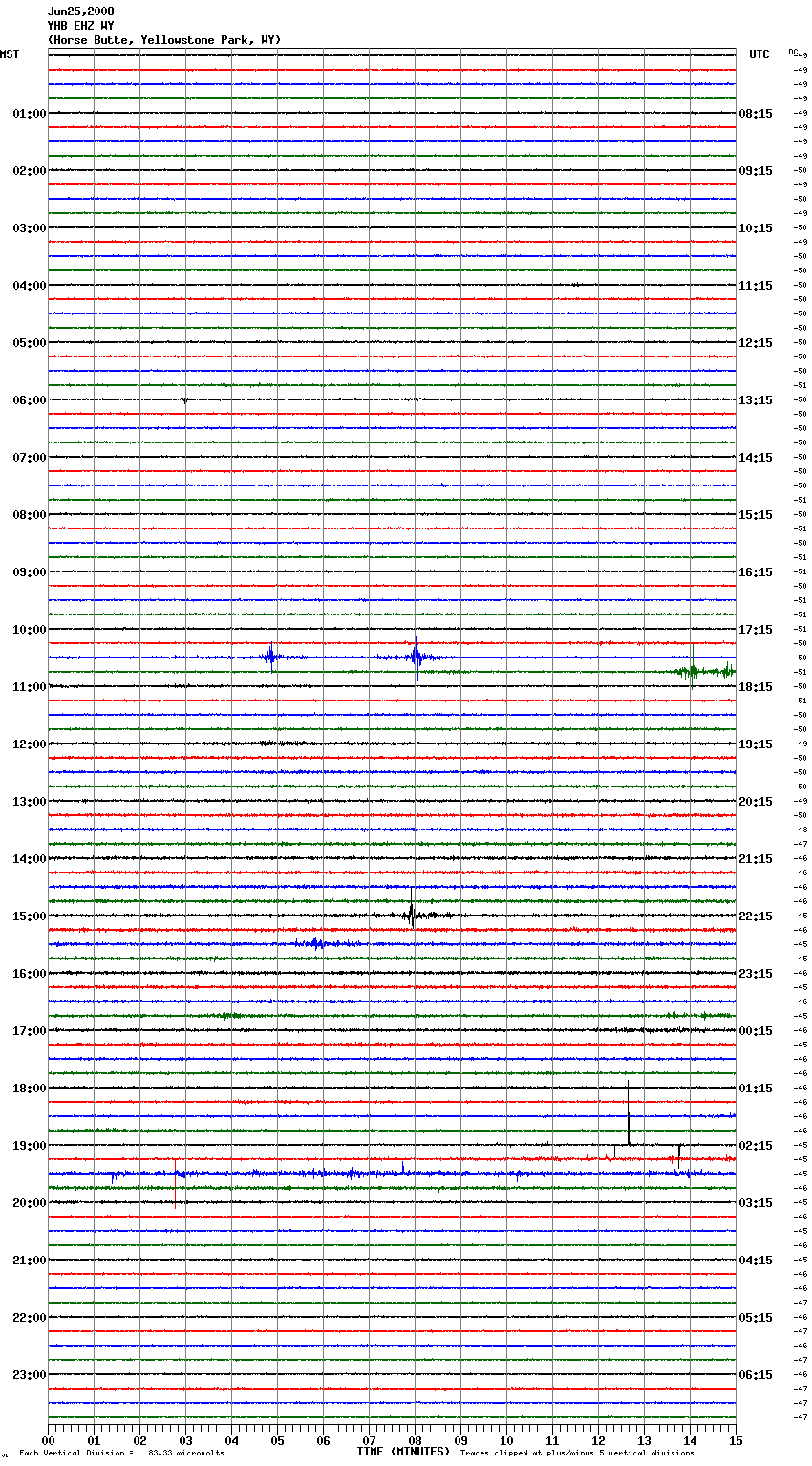Click the Horse Butte, Yellowstone Park location title
This screenshot has width=812, height=1466.
[x=164, y=40]
